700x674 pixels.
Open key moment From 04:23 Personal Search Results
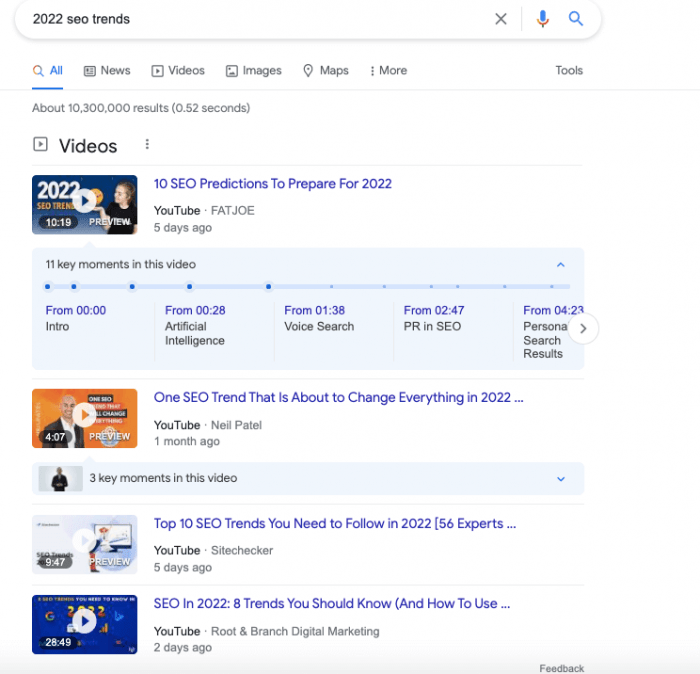(553, 332)
